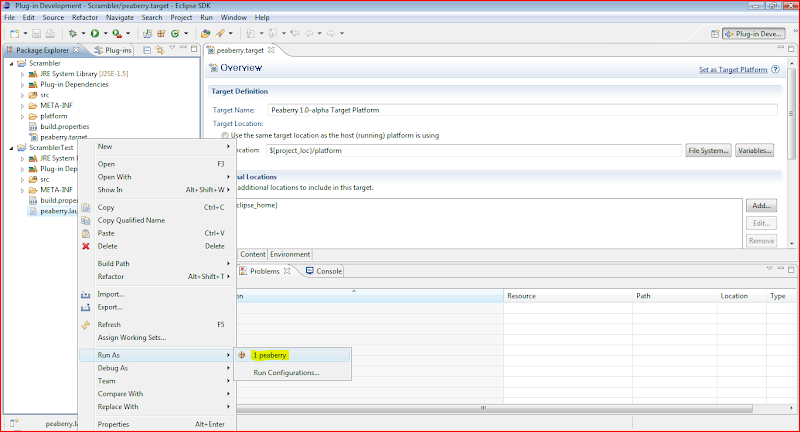Screen dimensions: 800x432
Task: Open the Search toolbar dropdown arrow
Action: pyautogui.click(x=231, y=34)
